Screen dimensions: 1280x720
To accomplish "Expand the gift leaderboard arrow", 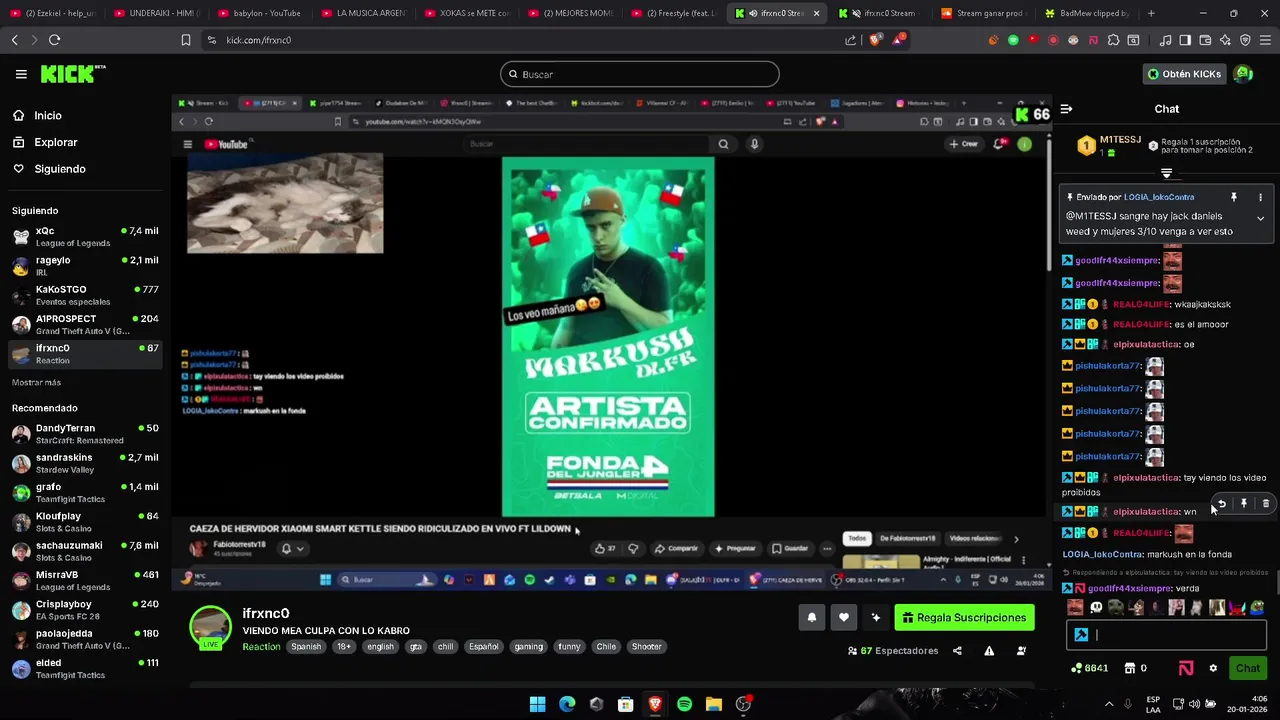I will [1166, 173].
